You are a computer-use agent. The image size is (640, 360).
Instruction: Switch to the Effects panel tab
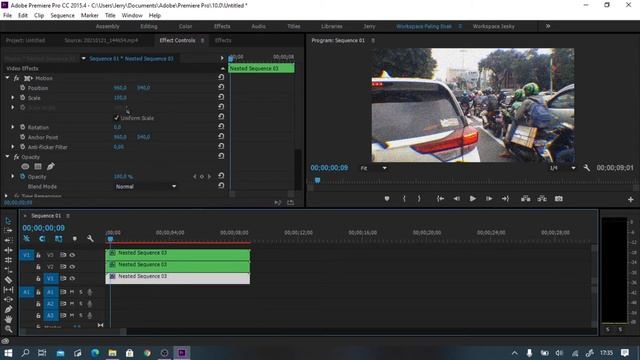(x=223, y=40)
